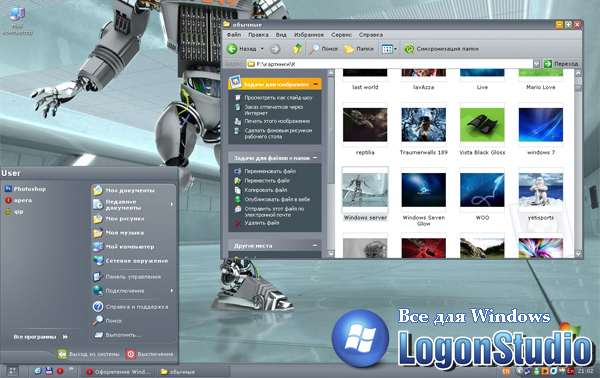
Task: Collapse the file and folder tasks section
Action: [315, 158]
